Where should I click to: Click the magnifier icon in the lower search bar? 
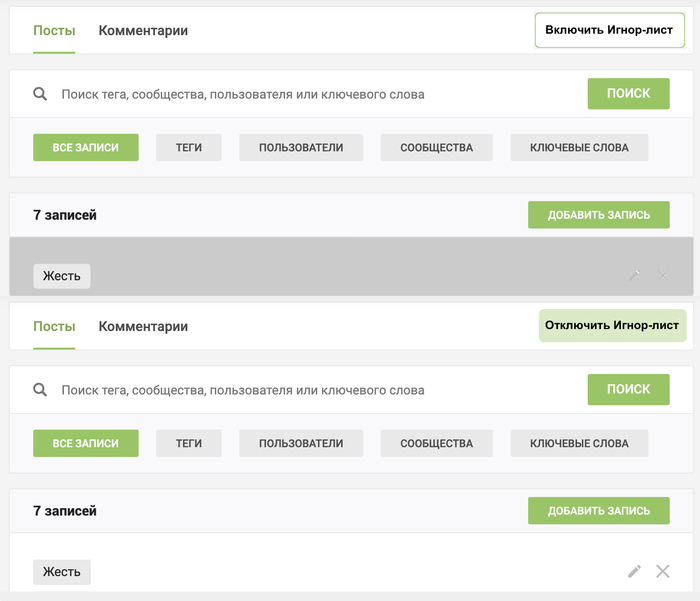[x=40, y=390]
